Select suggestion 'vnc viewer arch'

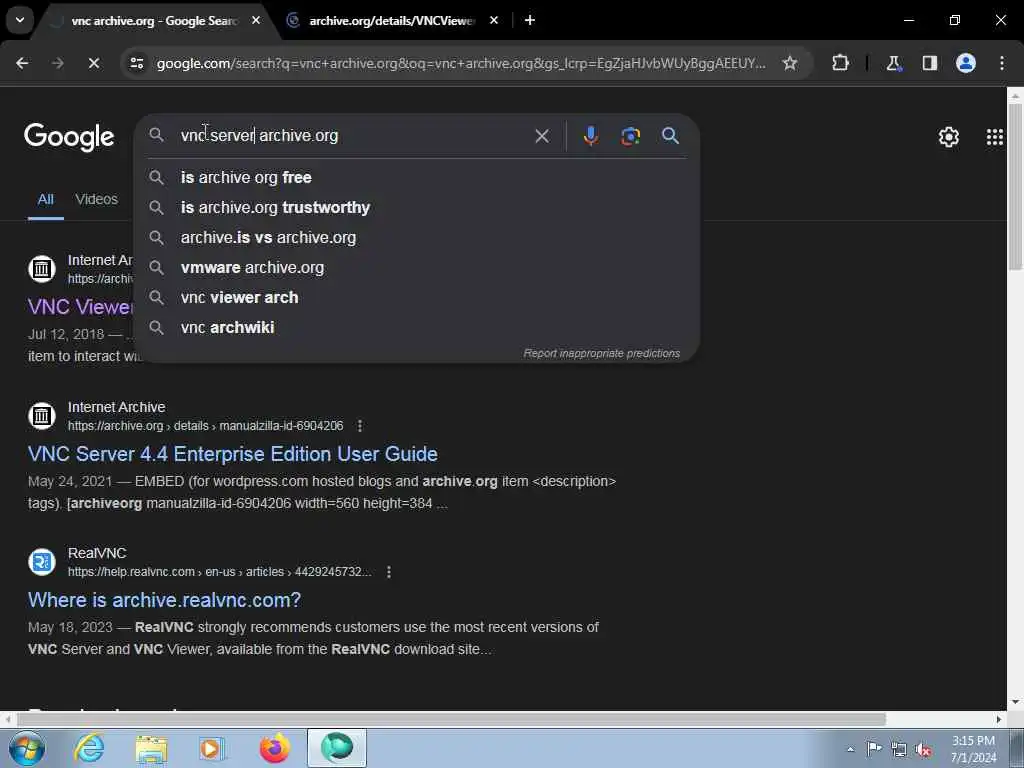(x=417, y=297)
